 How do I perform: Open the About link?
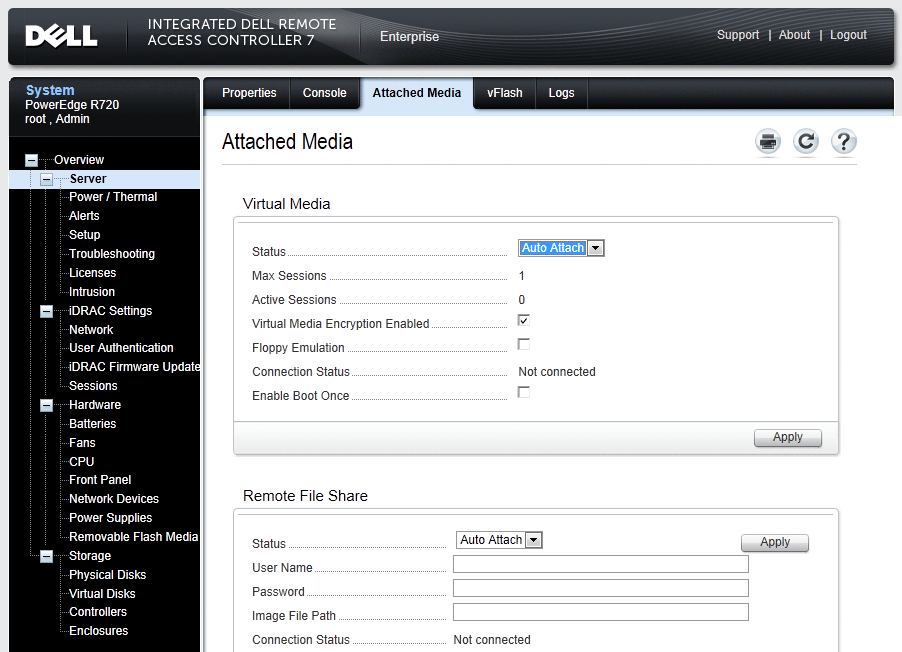click(794, 35)
